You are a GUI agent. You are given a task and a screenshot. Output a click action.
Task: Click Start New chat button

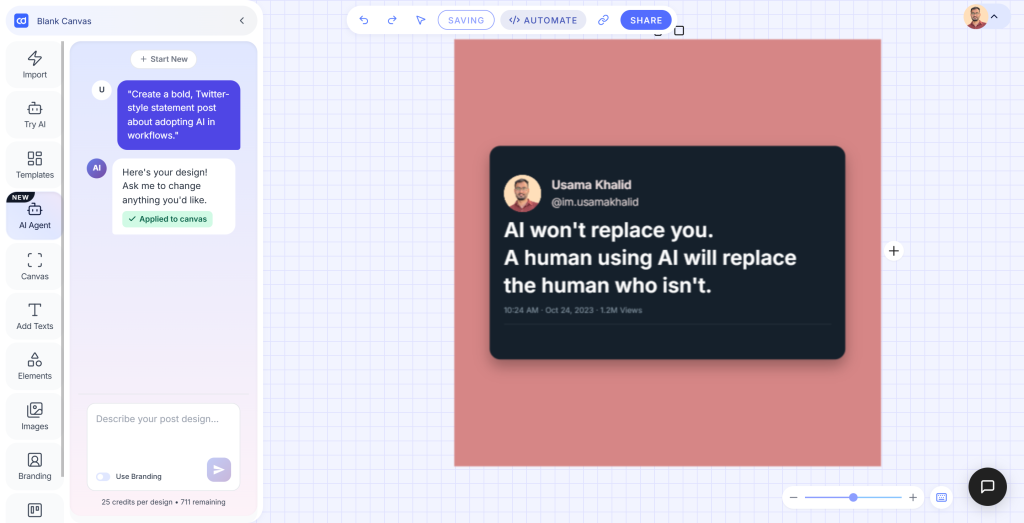[163, 59]
